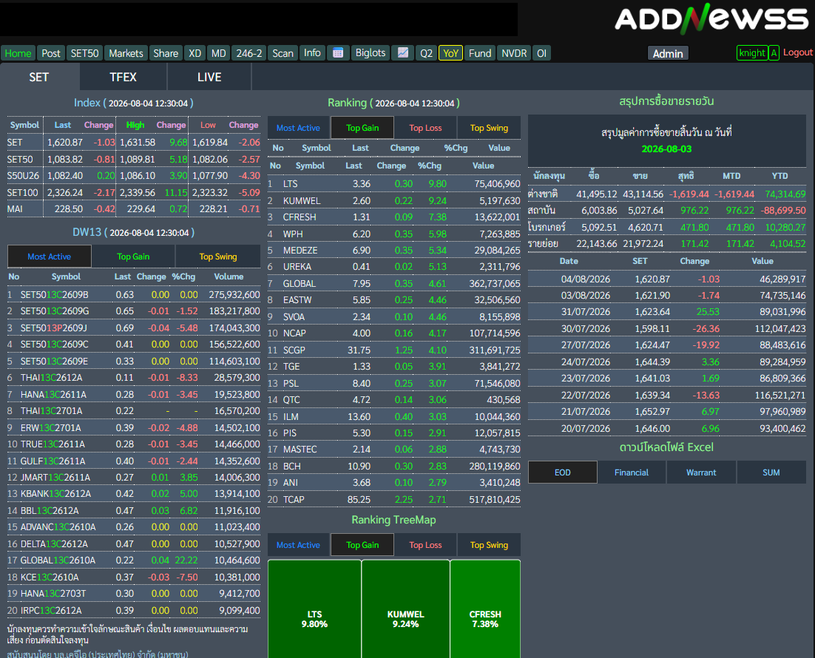Click the SET5013C2609B warrant row
This screenshot has height=658, width=815.
point(134,295)
